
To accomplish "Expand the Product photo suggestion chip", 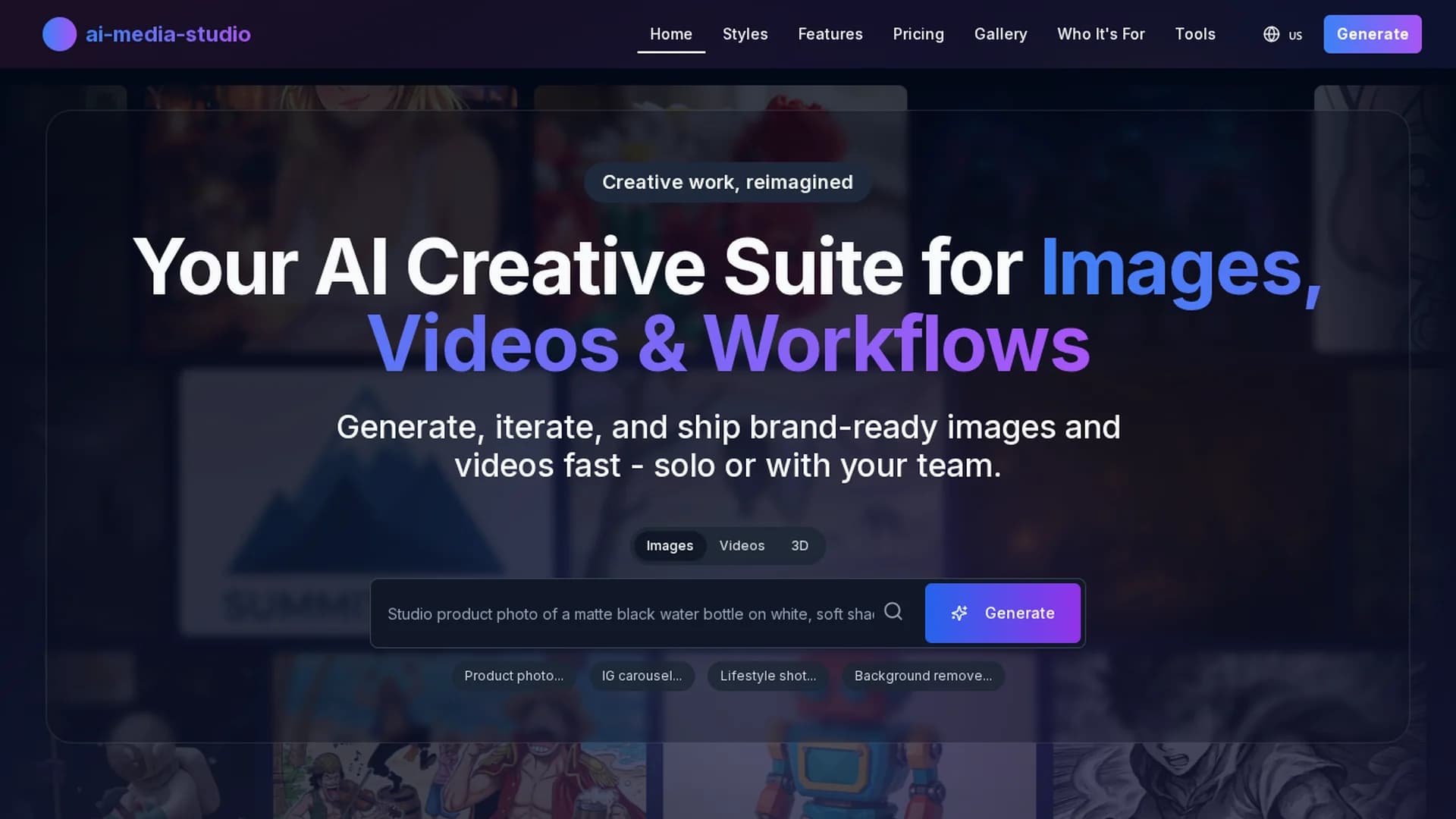I will click(514, 676).
